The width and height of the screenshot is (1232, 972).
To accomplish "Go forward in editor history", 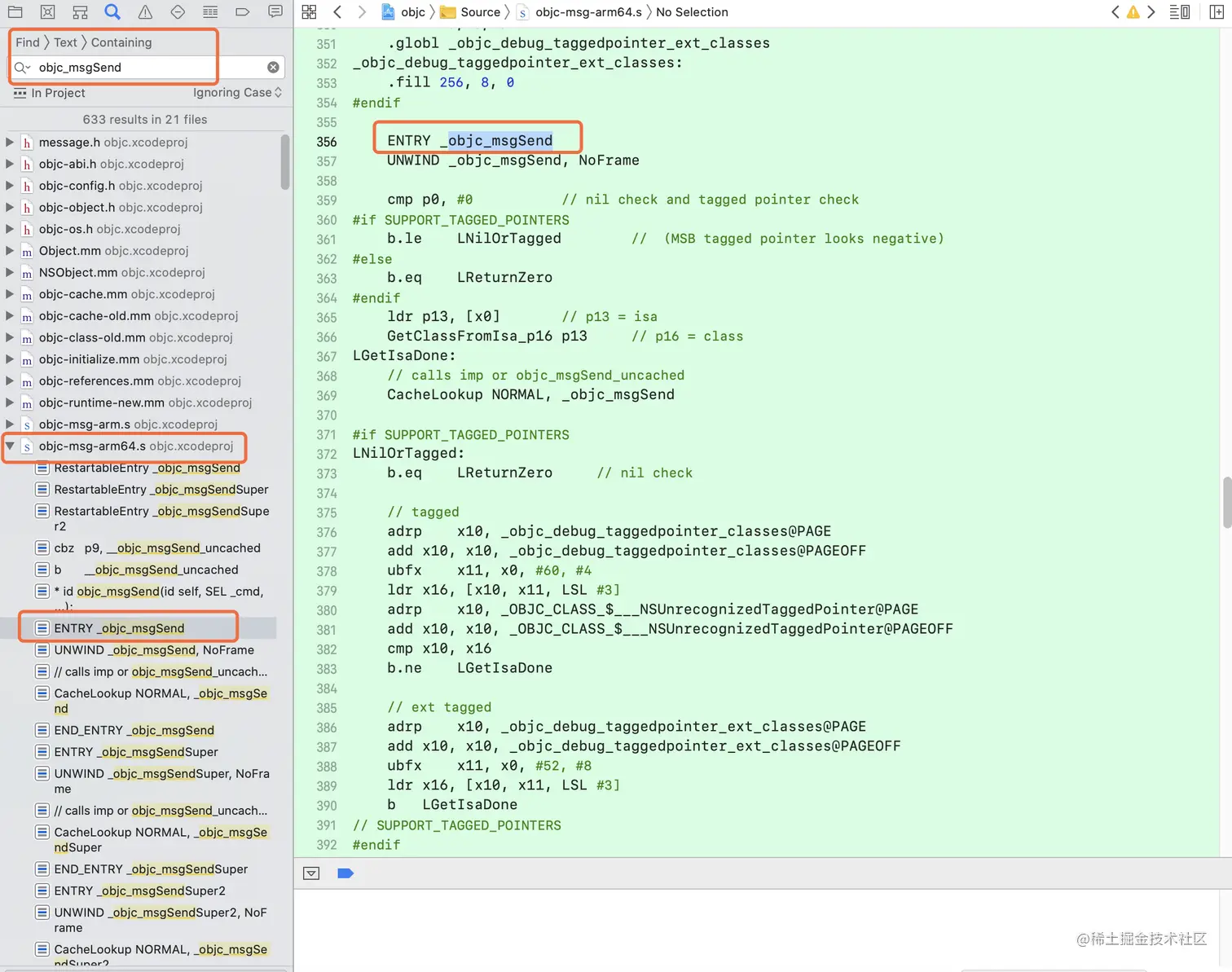I will 362,12.
